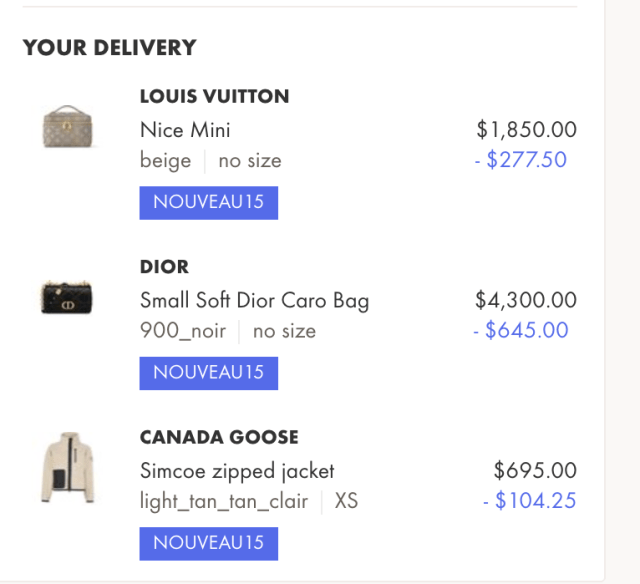Click the XS size label

[346, 501]
